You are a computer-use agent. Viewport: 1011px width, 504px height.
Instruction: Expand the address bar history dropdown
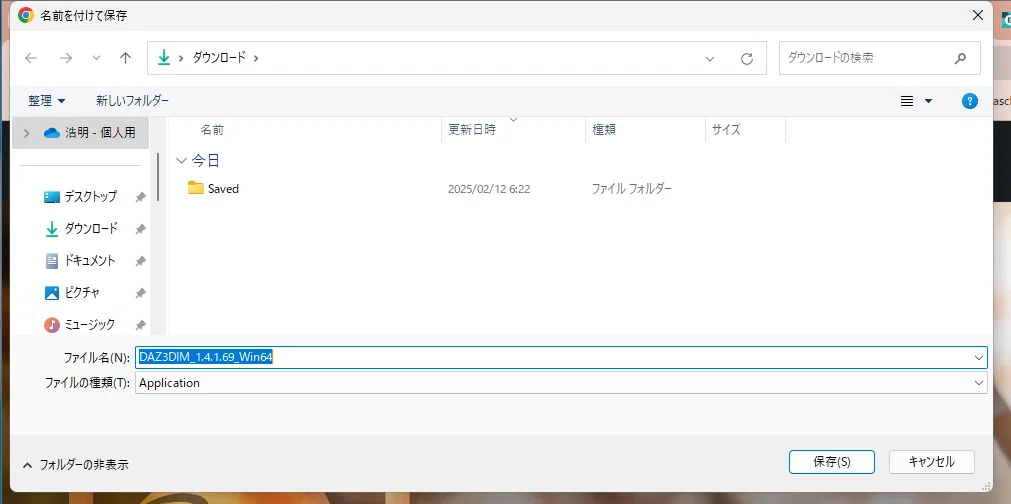pyautogui.click(x=710, y=59)
